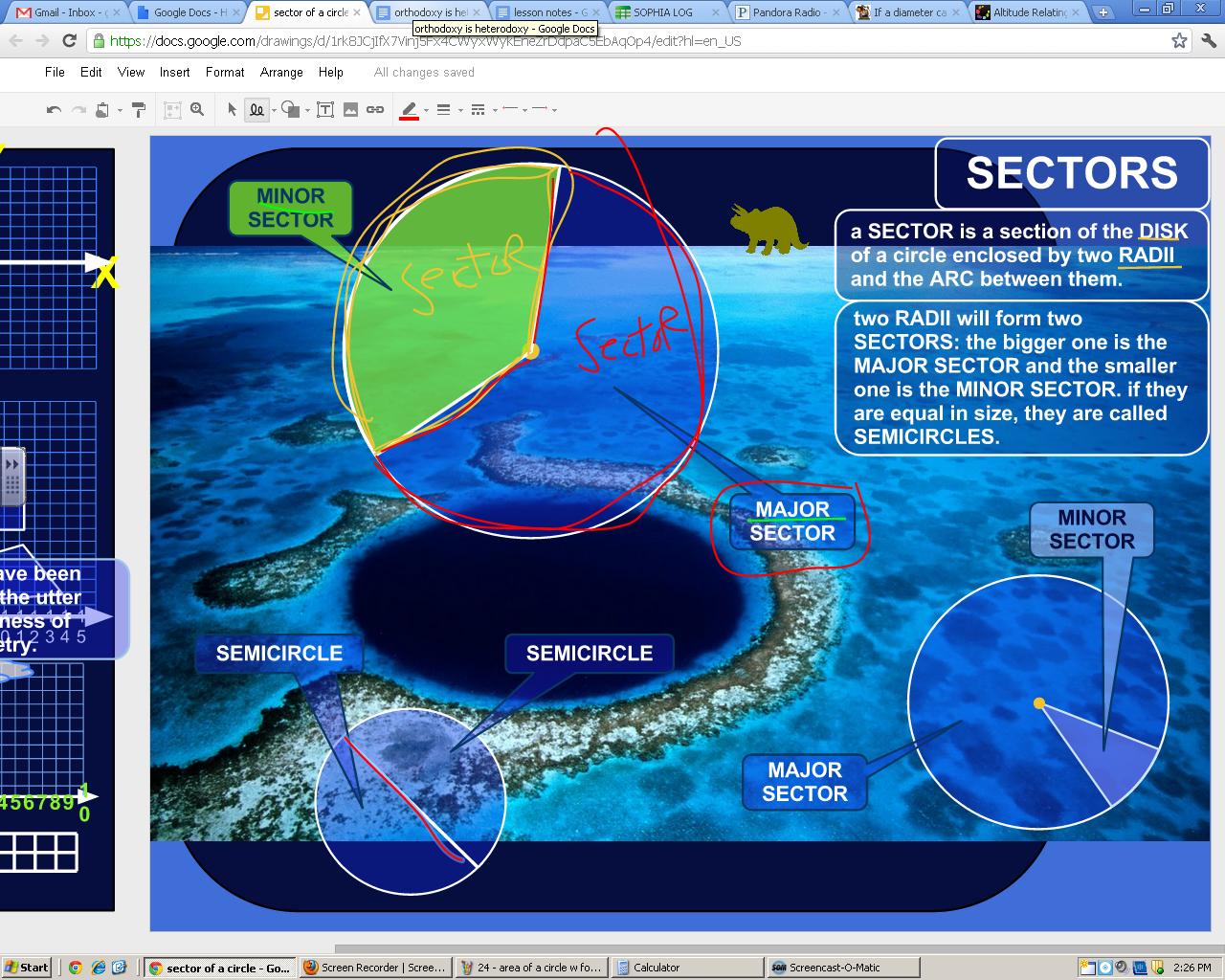The image size is (1225, 980).
Task: Insert an Image
Action: tap(350, 109)
